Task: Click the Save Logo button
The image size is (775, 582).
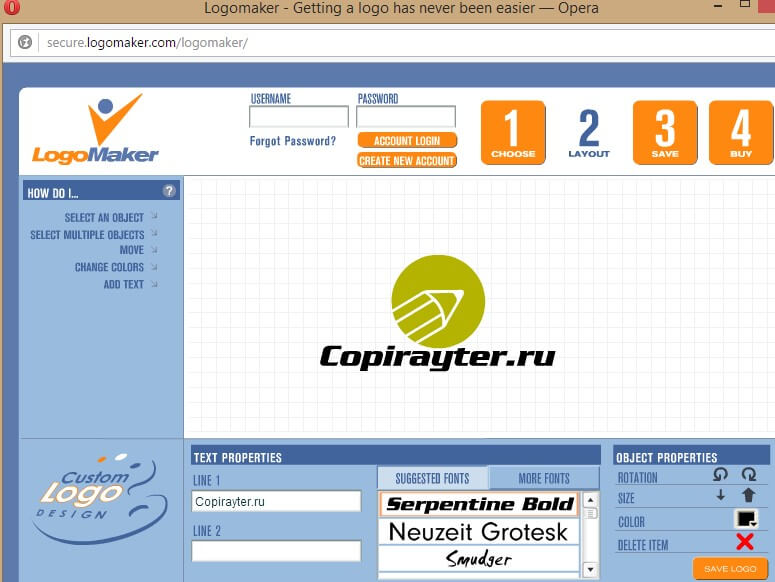Action: coord(730,569)
